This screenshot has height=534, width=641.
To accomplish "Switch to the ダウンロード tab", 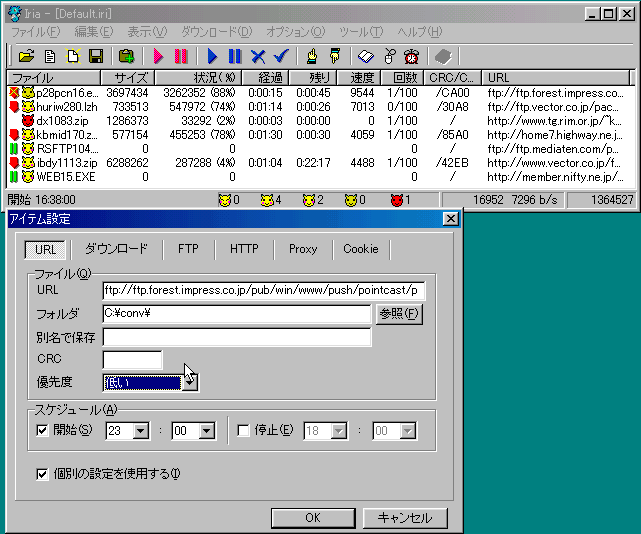I will (115, 249).
